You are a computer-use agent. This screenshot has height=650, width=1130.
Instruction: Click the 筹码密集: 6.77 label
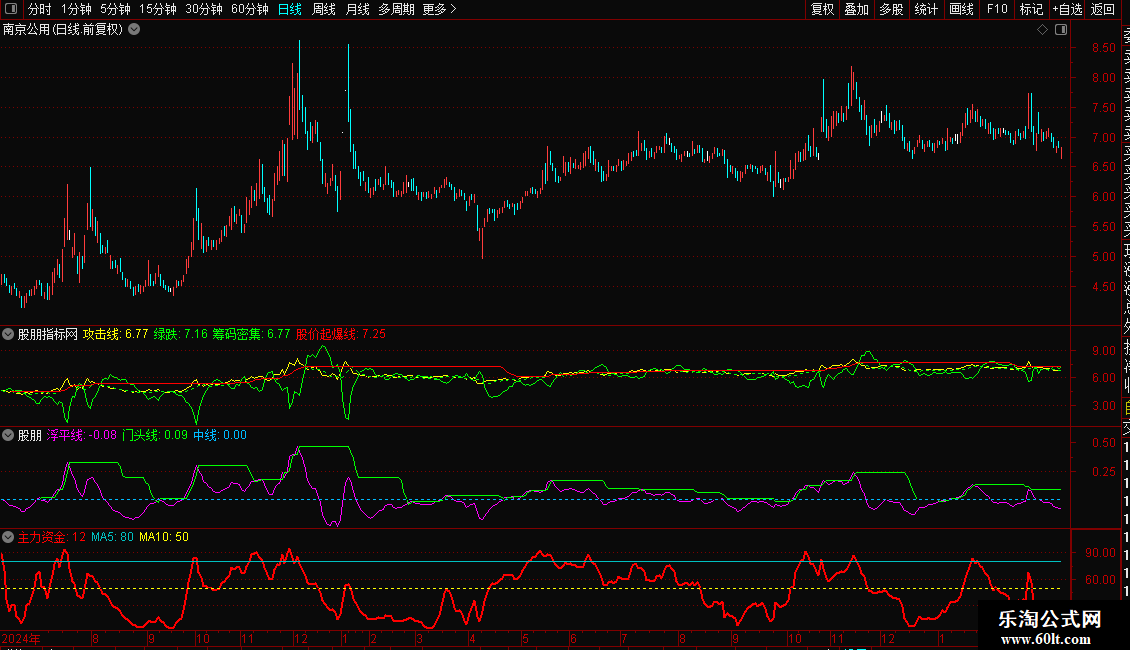pyautogui.click(x=251, y=334)
